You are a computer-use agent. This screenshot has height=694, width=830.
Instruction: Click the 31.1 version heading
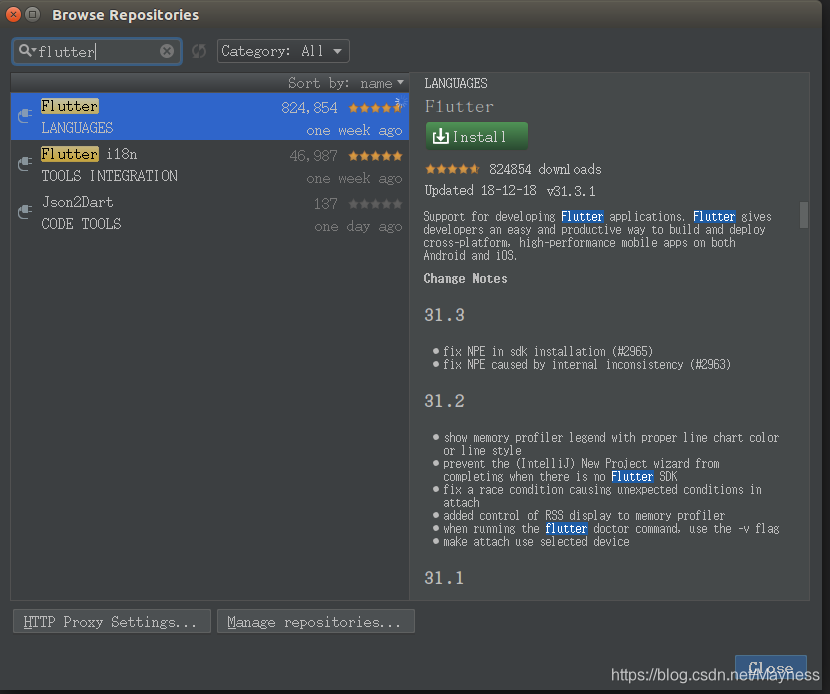(444, 578)
